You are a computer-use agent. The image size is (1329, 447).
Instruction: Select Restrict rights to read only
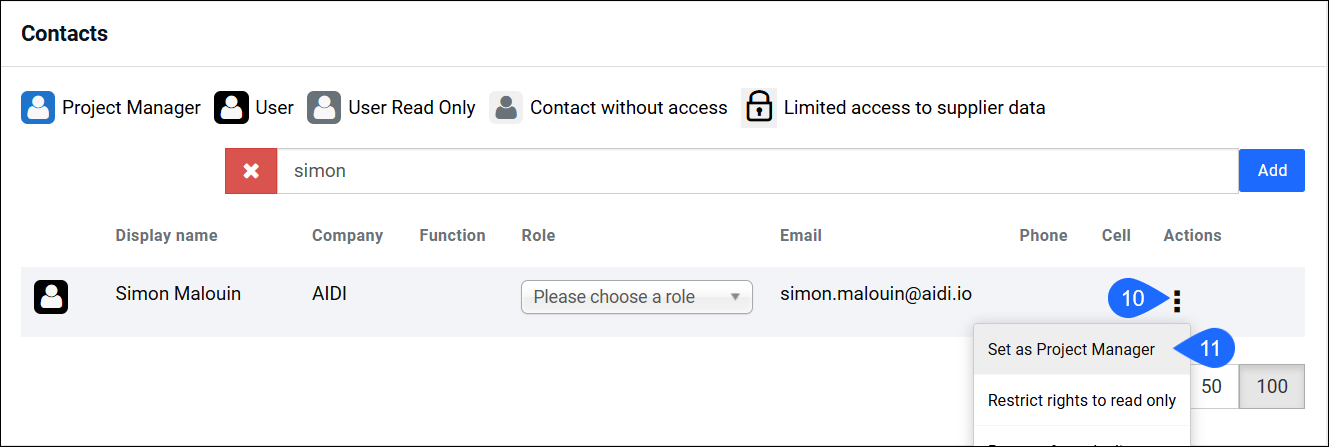[1082, 400]
